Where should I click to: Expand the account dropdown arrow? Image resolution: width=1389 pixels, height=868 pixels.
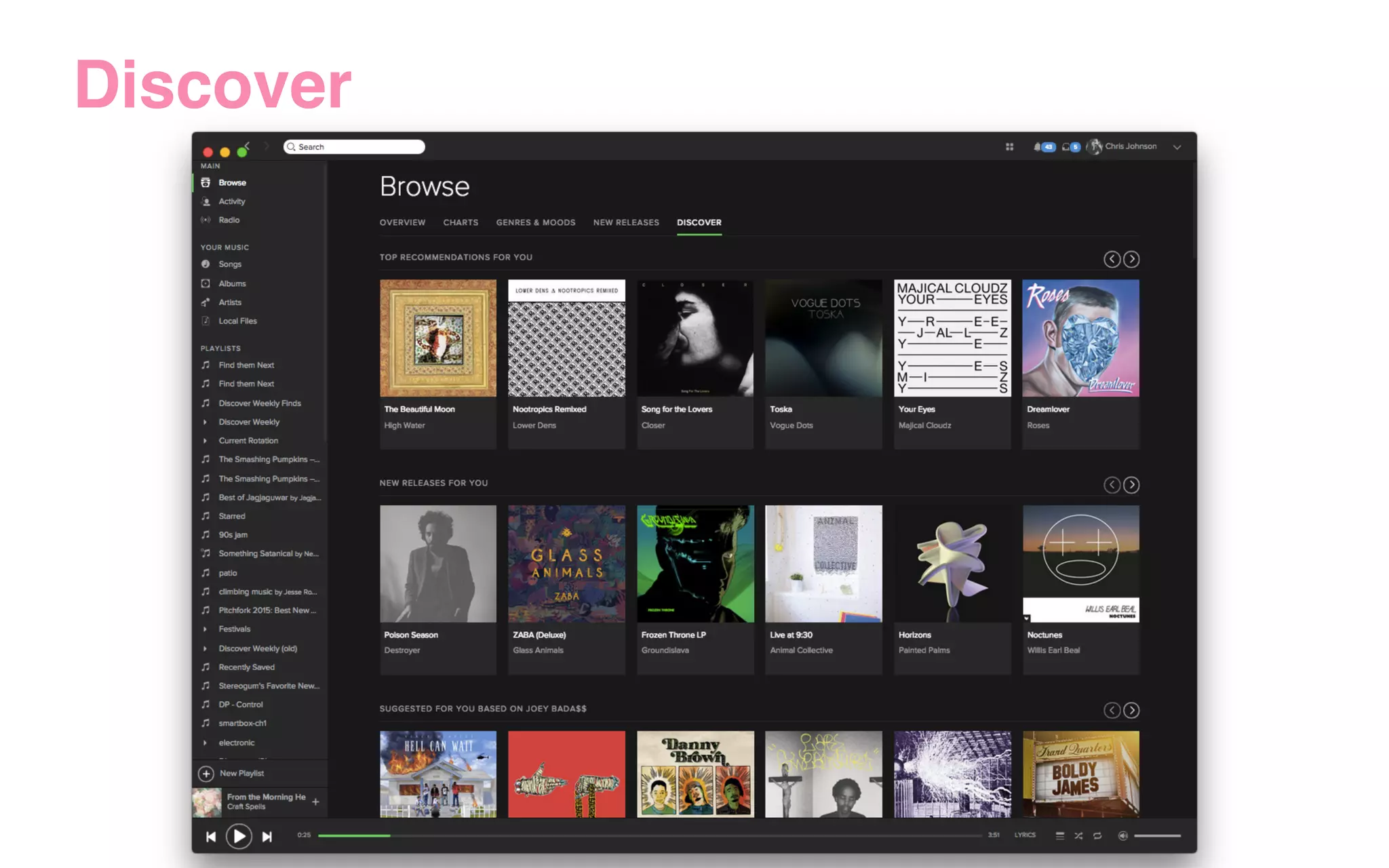1177,147
